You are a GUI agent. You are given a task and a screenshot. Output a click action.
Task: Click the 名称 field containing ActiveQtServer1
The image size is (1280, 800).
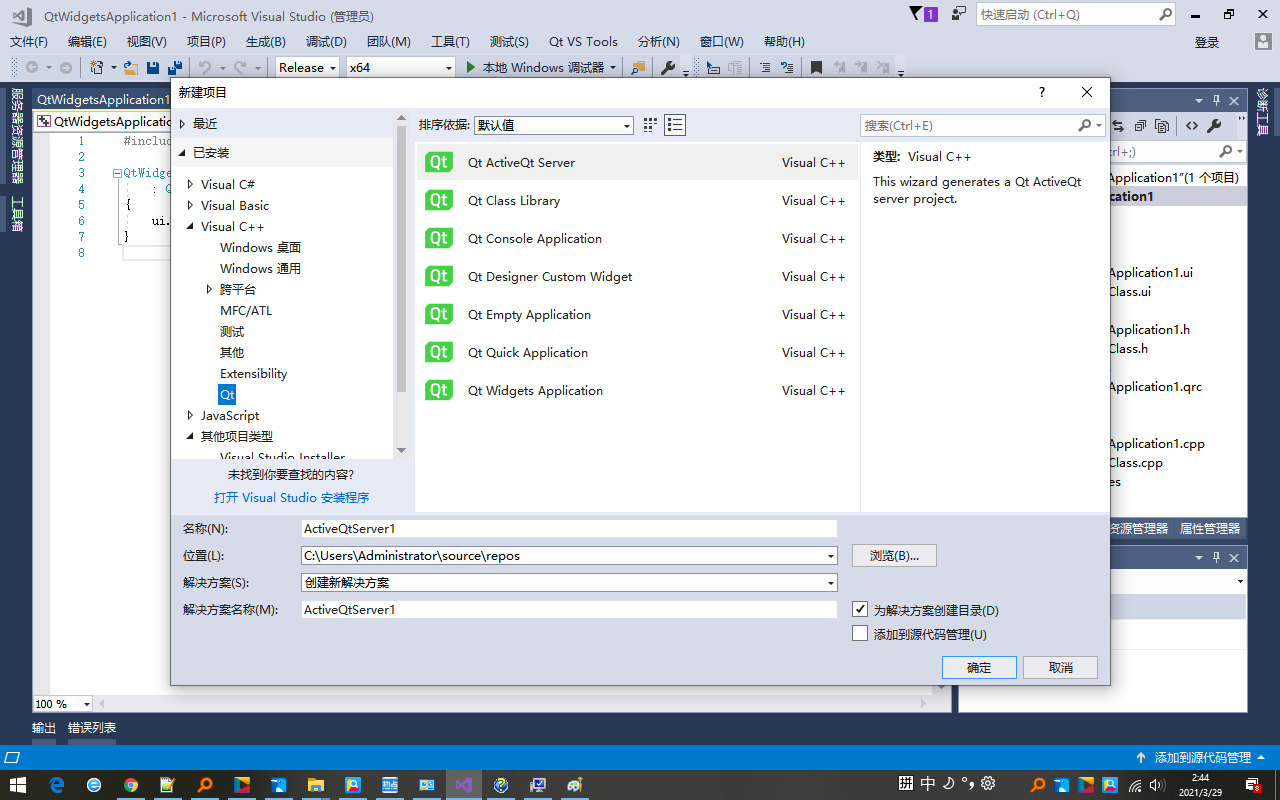pos(569,528)
